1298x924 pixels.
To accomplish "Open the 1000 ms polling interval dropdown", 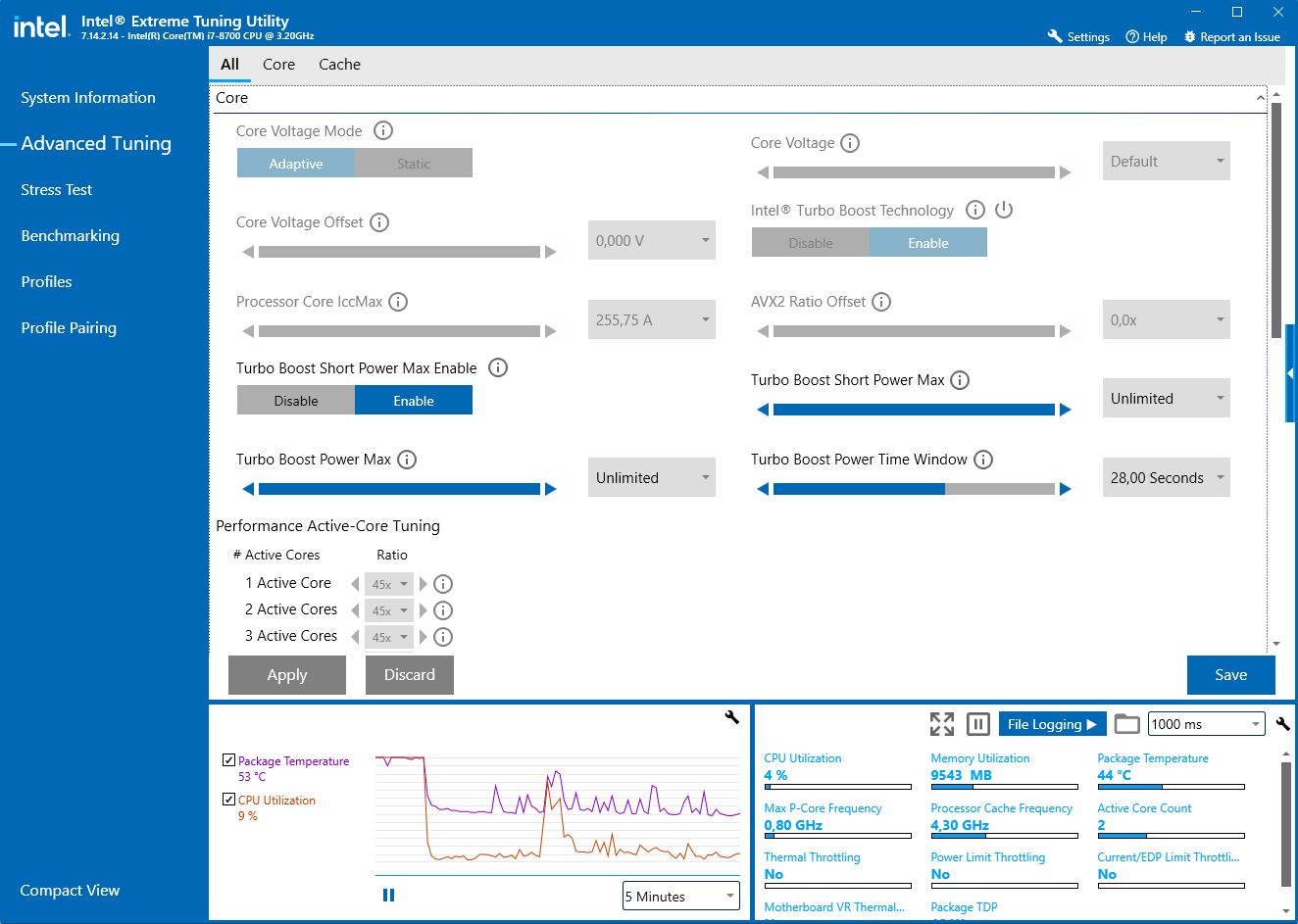I will 1207,724.
